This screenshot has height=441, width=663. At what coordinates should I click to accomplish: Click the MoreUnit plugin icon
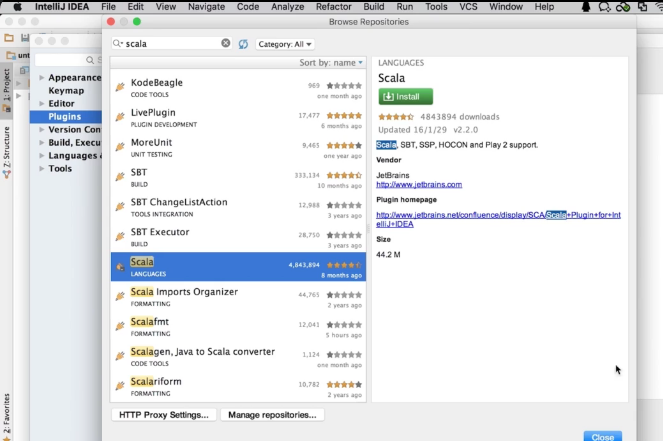pos(120,146)
